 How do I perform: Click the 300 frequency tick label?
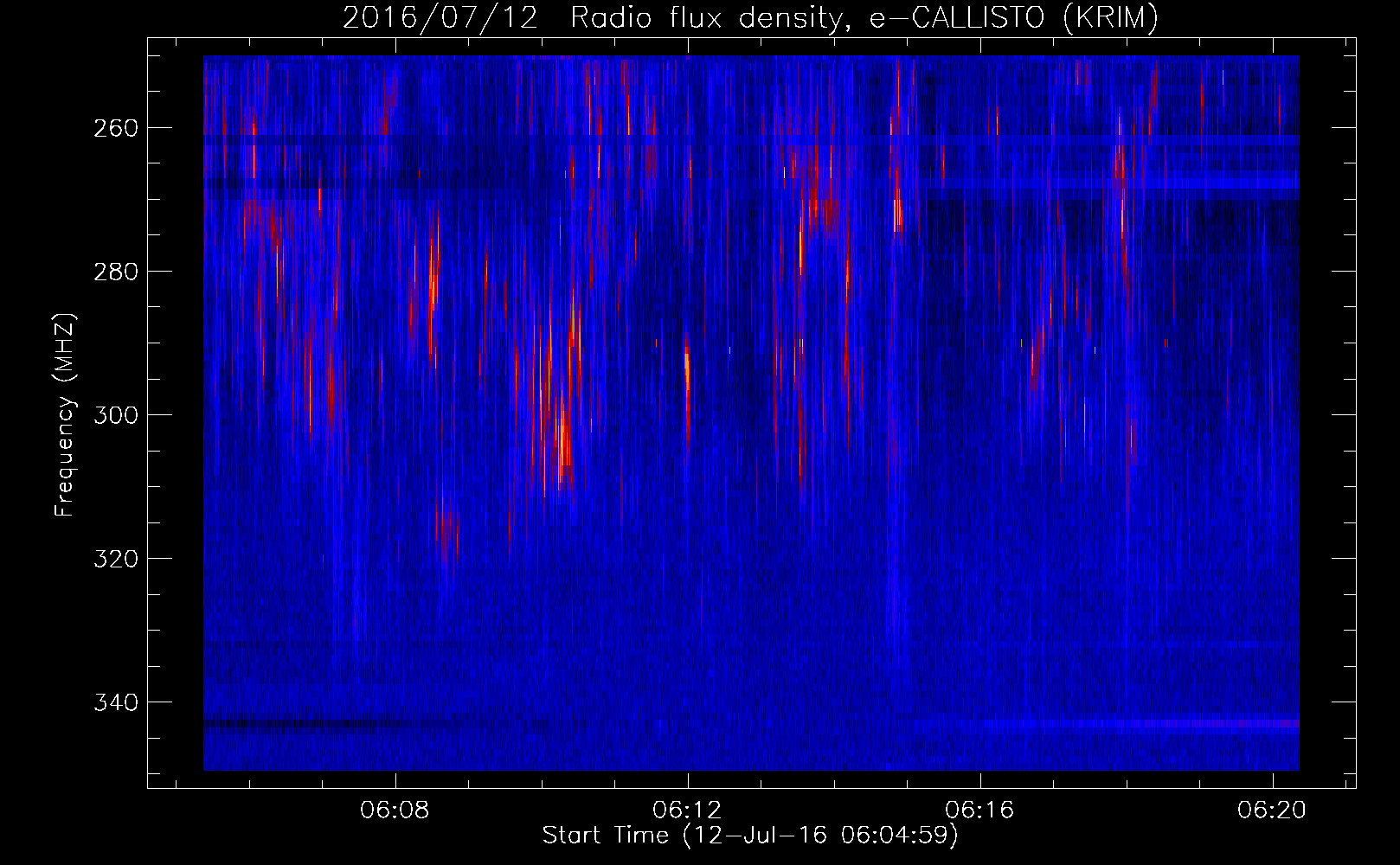click(x=115, y=415)
